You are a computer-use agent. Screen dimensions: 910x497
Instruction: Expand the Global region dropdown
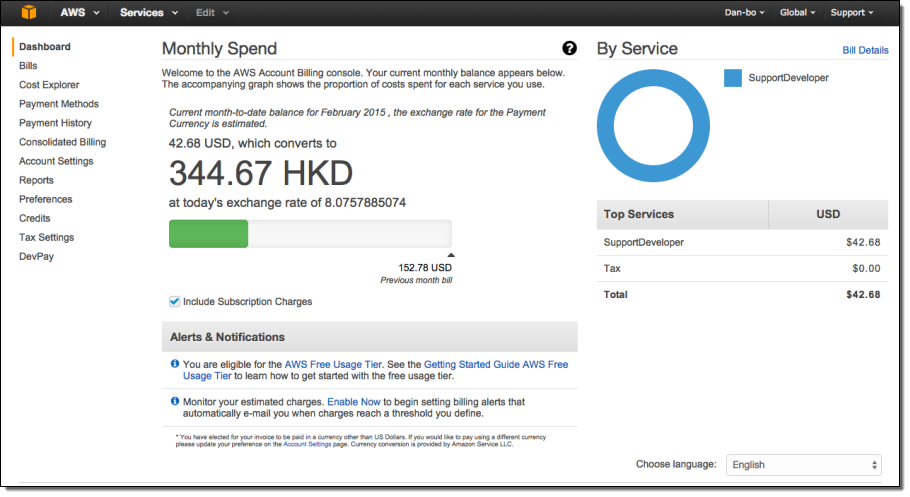(797, 12)
